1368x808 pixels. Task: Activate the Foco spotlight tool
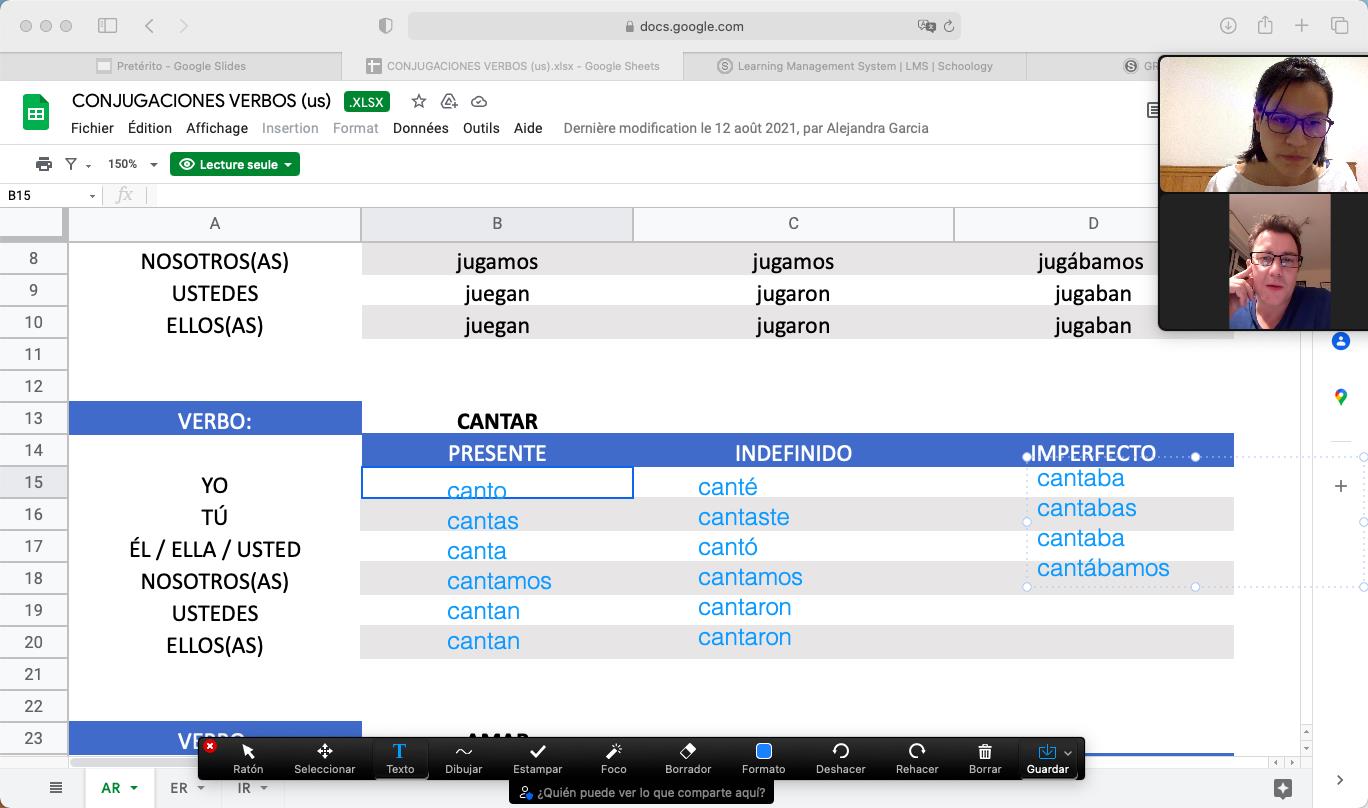[613, 757]
